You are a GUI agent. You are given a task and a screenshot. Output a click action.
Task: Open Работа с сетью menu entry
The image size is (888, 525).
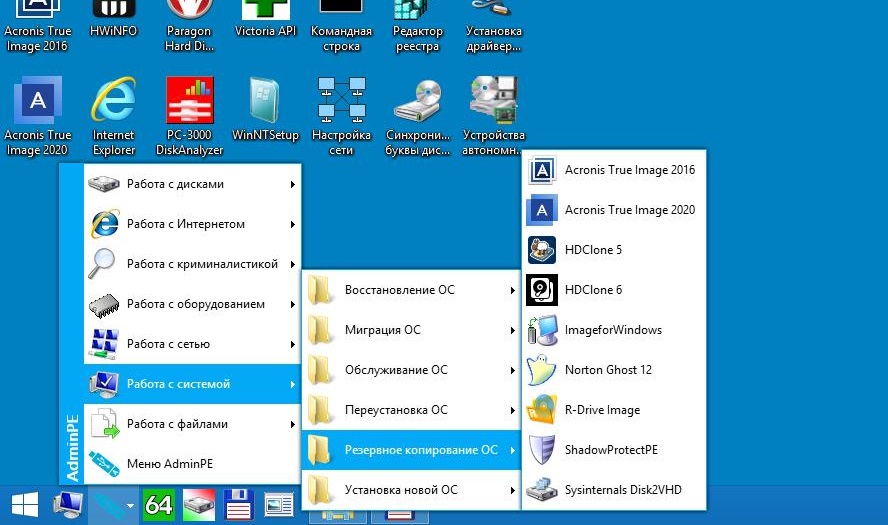coord(192,344)
